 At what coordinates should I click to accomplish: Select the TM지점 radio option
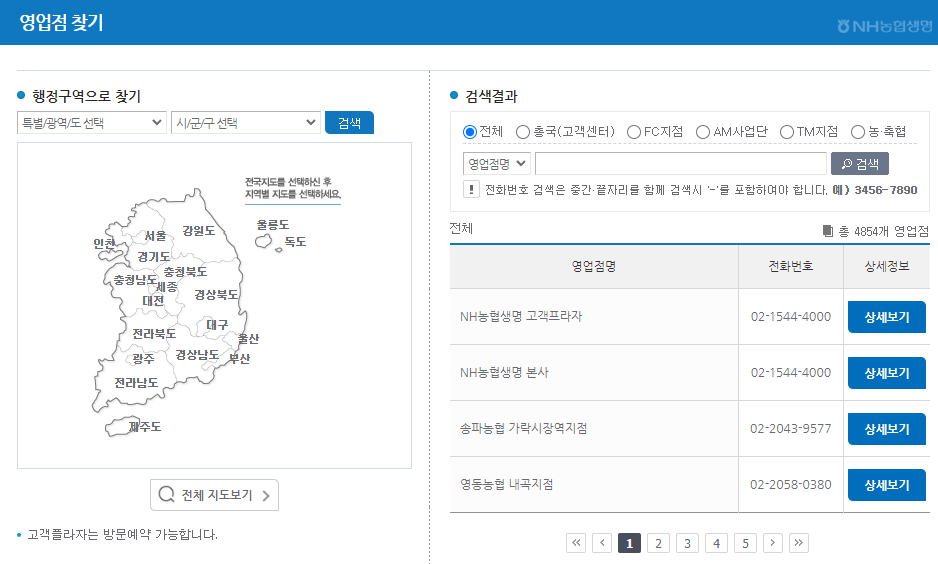787,132
